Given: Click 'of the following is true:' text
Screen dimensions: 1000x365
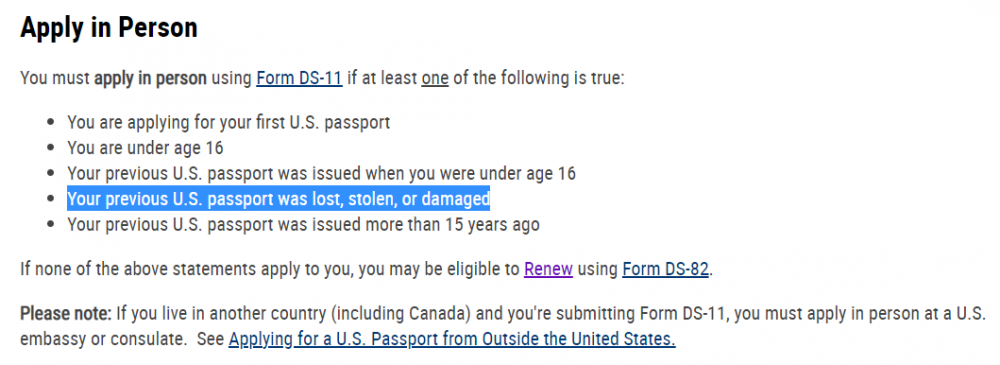Looking at the screenshot, I should click(x=539, y=78).
